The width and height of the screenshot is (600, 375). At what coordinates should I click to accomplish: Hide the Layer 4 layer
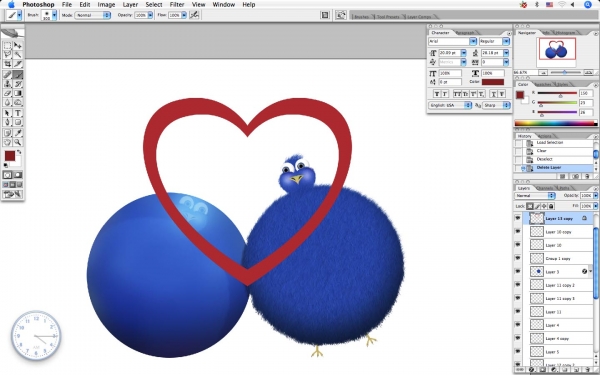518,325
